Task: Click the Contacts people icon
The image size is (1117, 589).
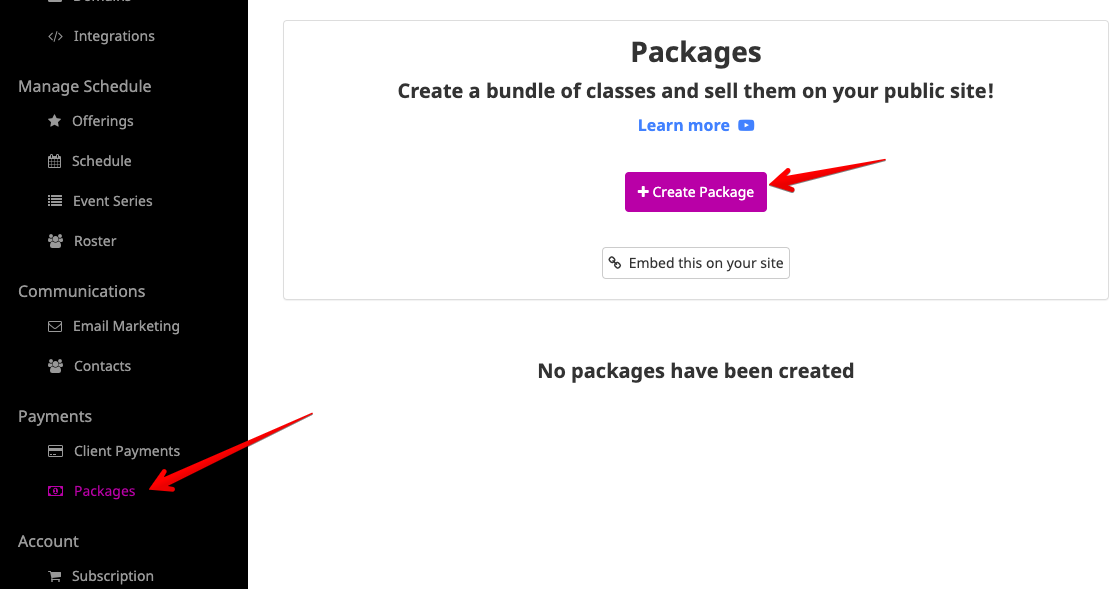Action: [55, 366]
